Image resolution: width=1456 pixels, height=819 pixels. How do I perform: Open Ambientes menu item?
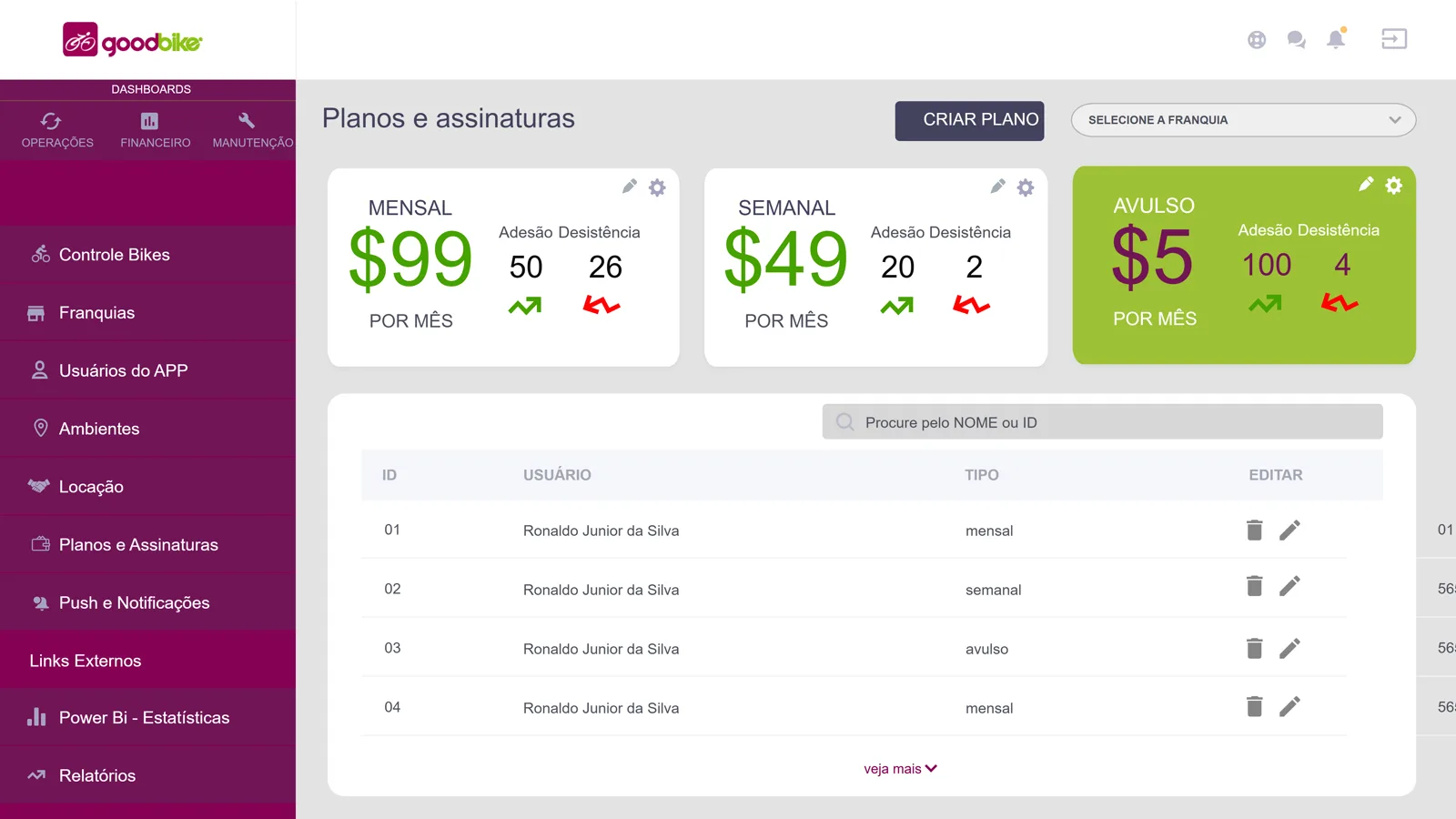(x=147, y=429)
